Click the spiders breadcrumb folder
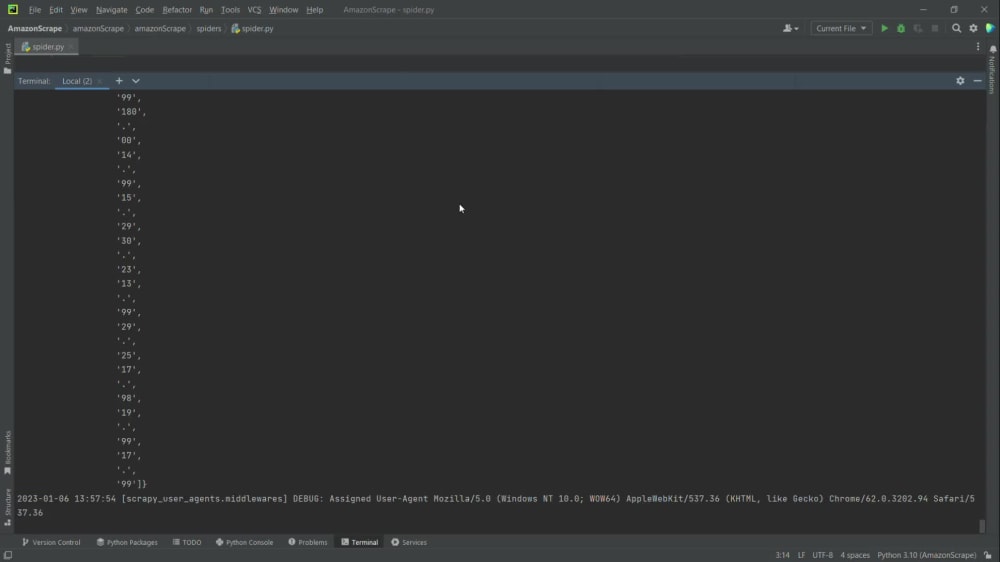 coord(209,28)
